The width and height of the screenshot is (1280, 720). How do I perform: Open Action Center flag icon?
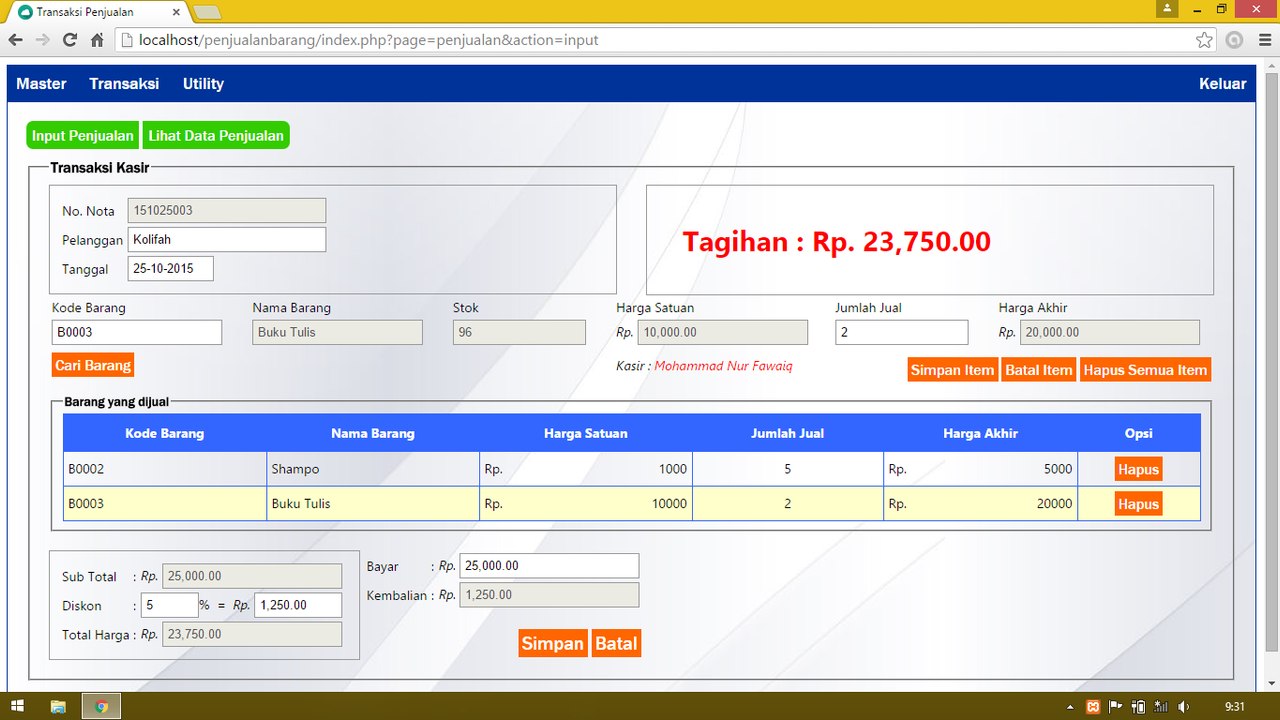click(x=1116, y=707)
